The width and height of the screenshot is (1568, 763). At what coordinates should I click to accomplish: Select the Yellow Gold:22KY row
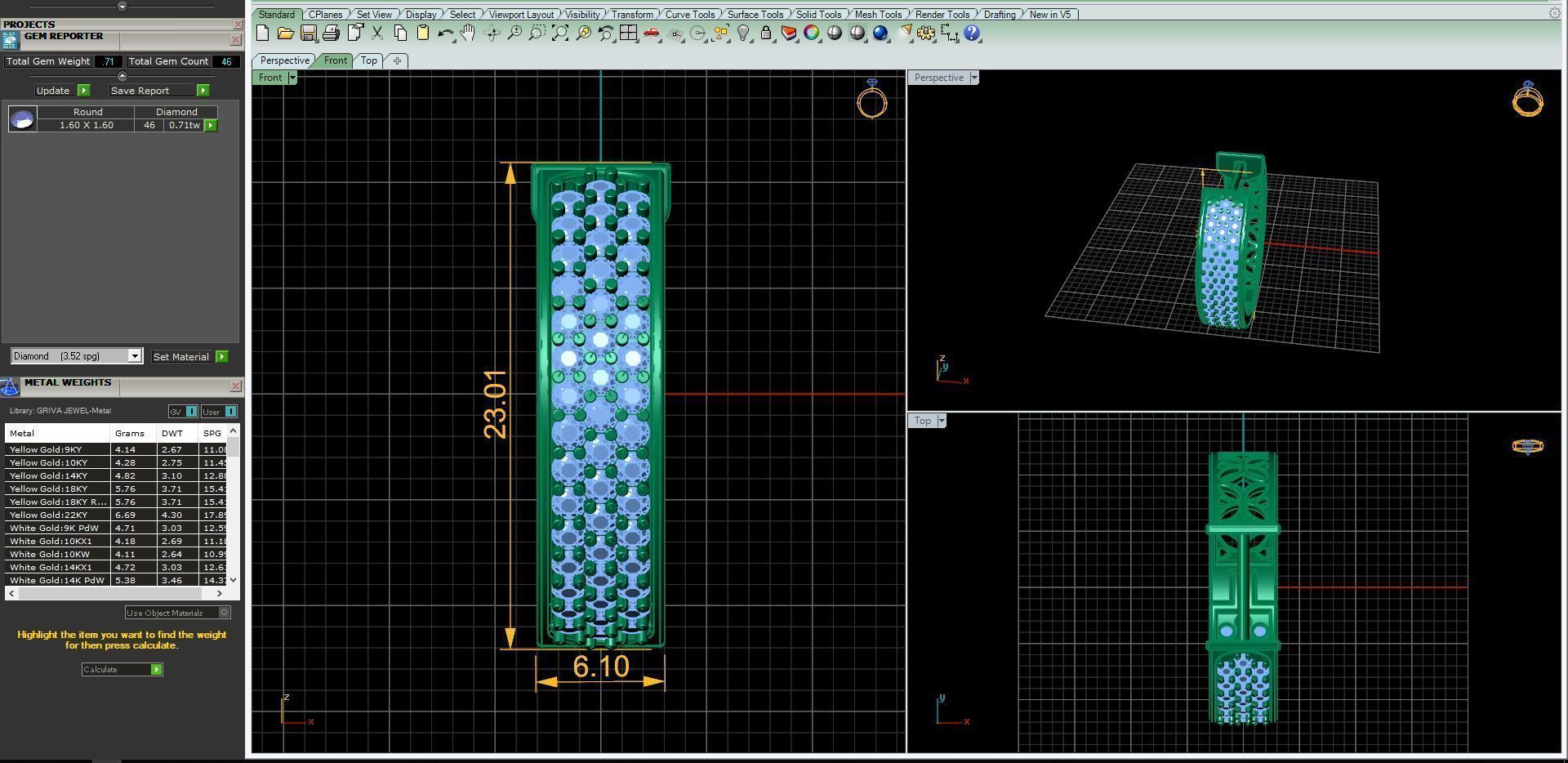click(116, 515)
